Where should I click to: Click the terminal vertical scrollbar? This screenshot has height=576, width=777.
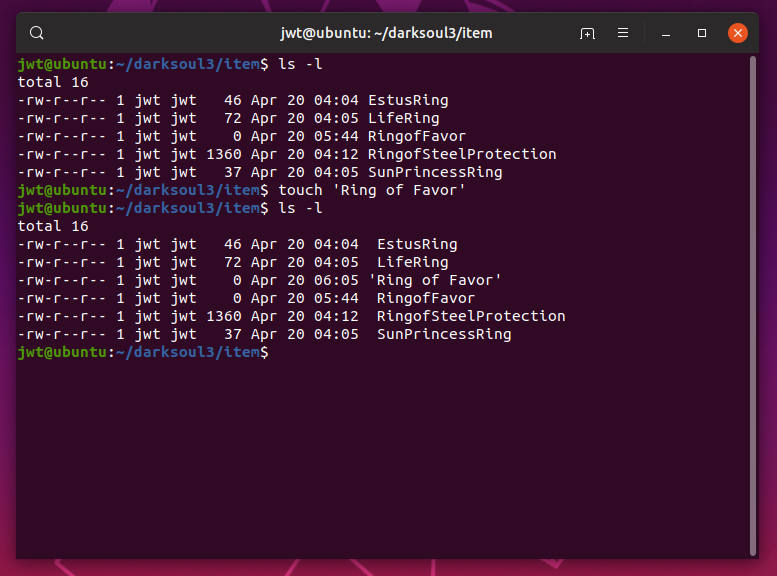coord(753,305)
